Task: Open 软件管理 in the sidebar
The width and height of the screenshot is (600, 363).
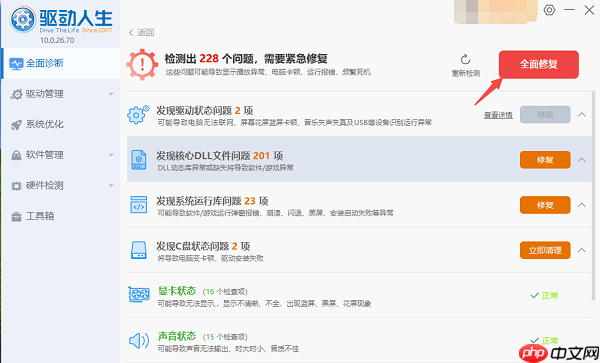Action: coord(60,155)
